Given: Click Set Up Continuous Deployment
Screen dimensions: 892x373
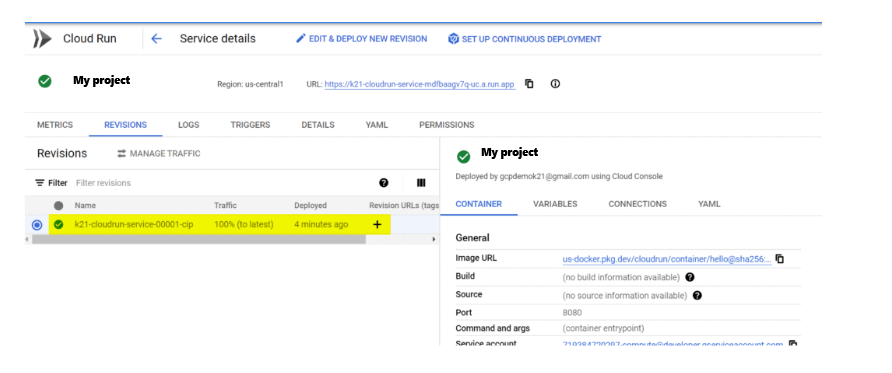Looking at the screenshot, I should (525, 39).
